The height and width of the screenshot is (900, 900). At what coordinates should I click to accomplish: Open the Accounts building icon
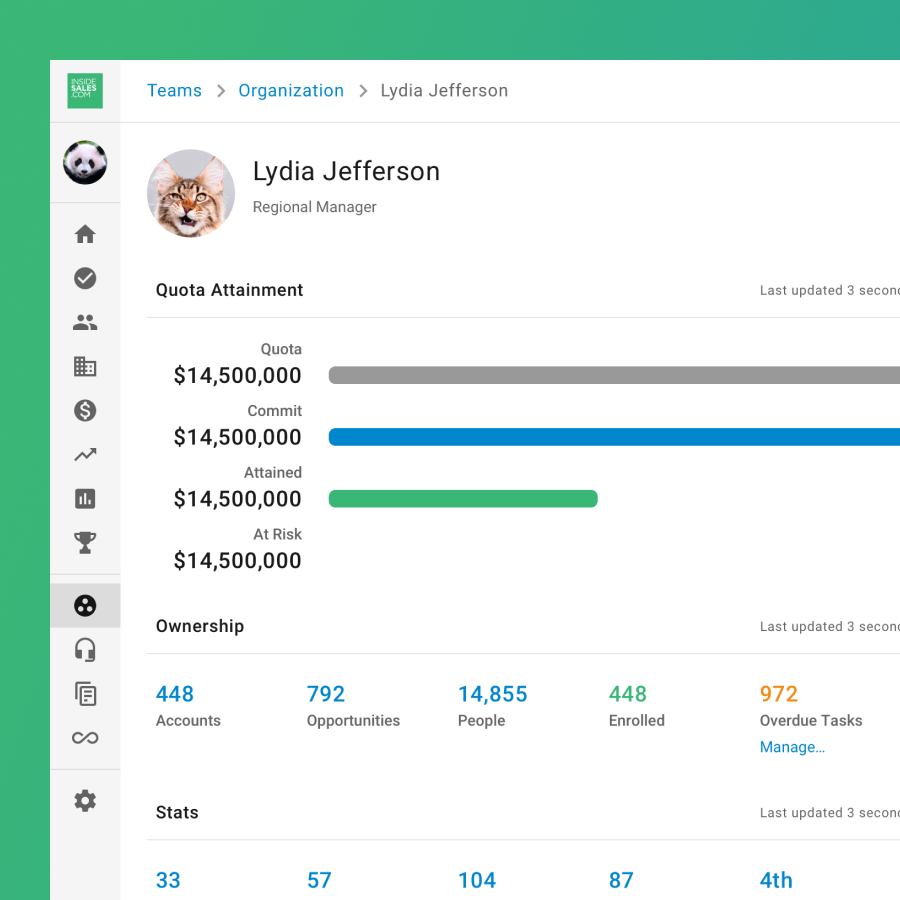coord(85,366)
